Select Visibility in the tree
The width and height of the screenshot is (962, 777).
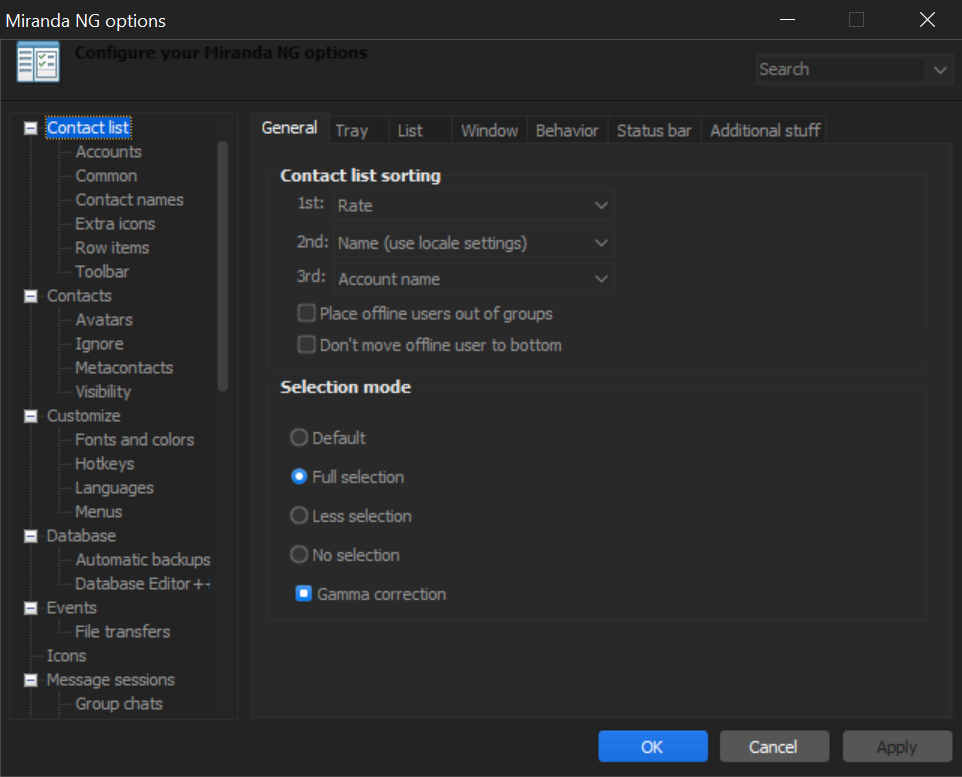103,392
